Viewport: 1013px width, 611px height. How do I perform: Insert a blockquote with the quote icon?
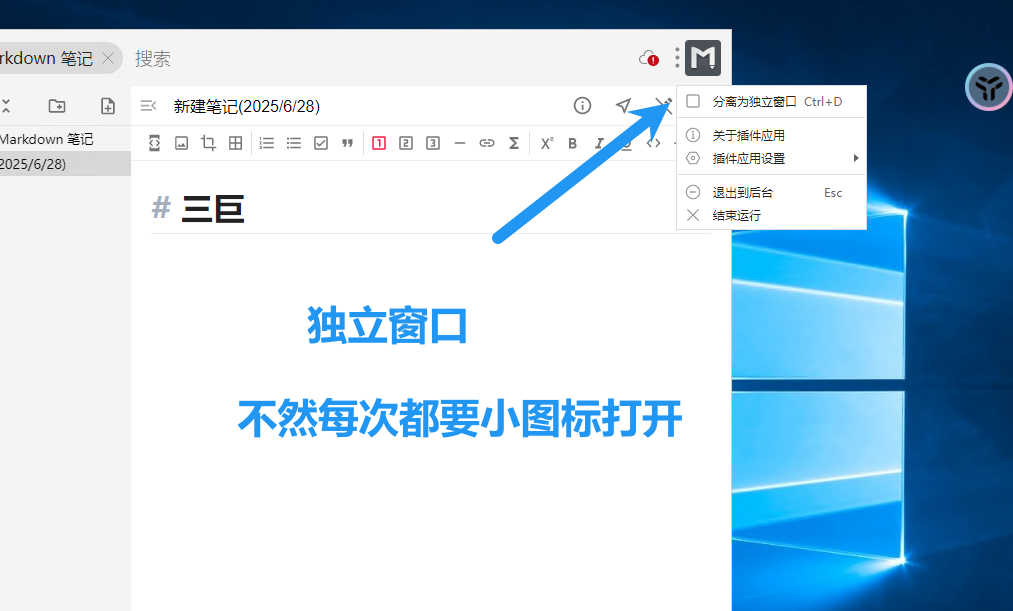pyautogui.click(x=348, y=143)
